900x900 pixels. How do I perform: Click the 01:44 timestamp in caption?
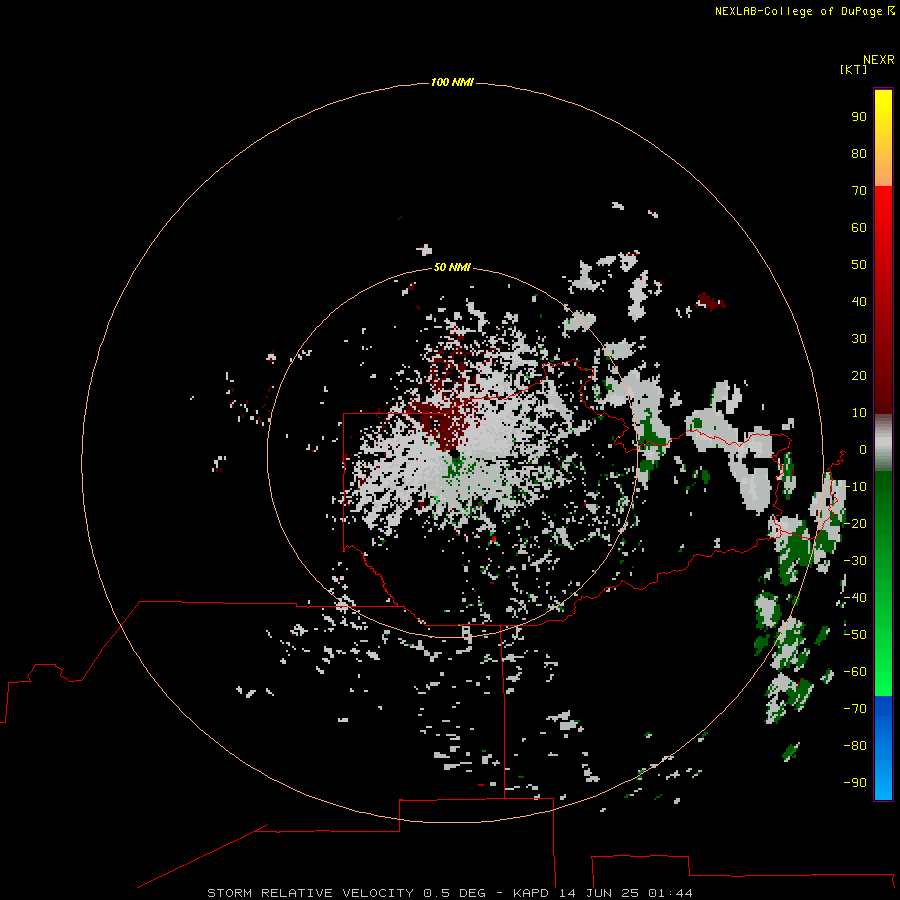click(x=670, y=893)
